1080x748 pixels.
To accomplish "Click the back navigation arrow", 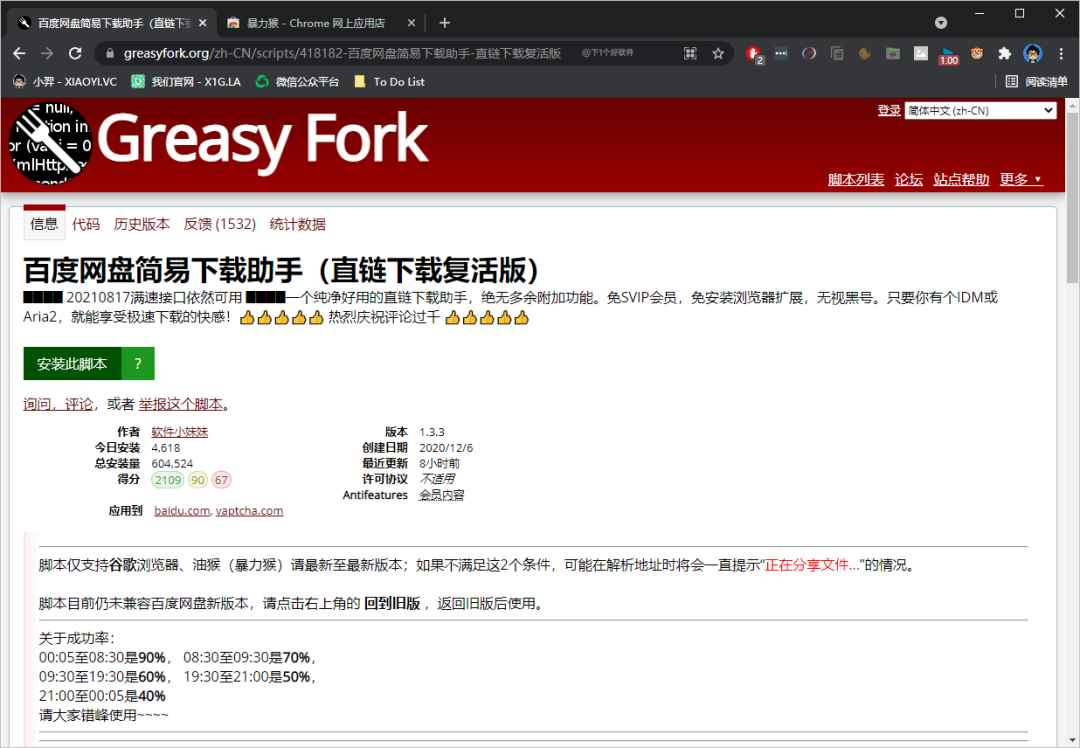I will (20, 54).
